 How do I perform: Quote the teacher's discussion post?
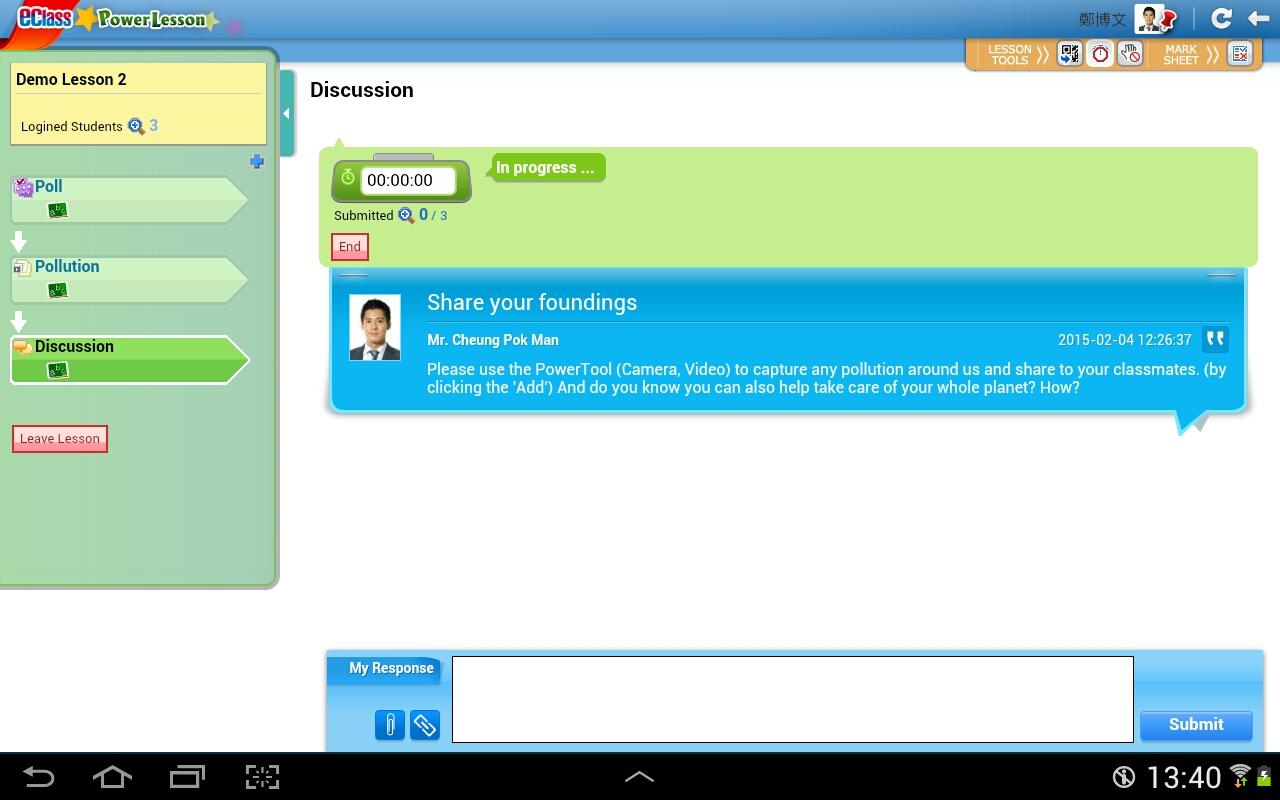pyautogui.click(x=1215, y=339)
